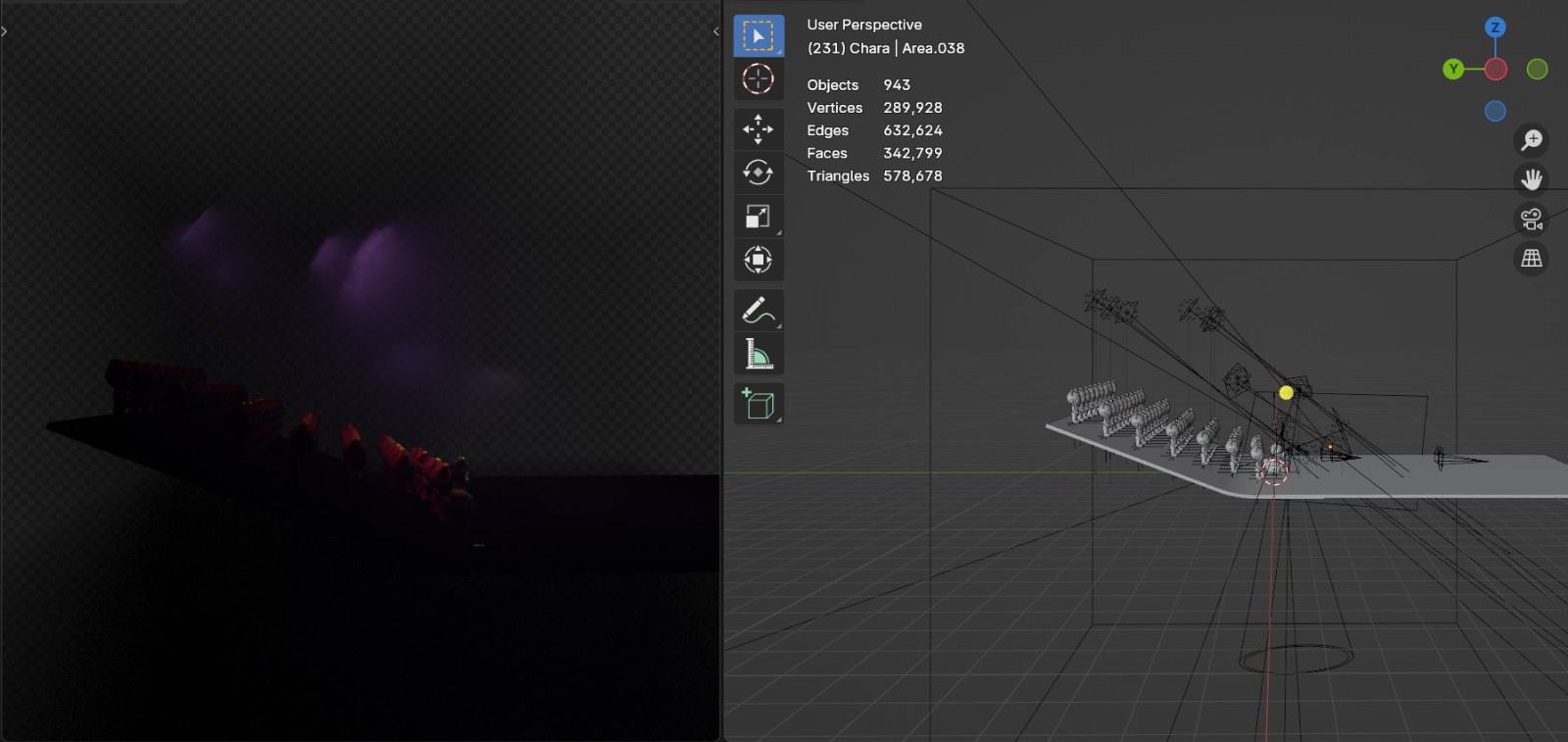Click the yellow light object in viewport

[1286, 393]
